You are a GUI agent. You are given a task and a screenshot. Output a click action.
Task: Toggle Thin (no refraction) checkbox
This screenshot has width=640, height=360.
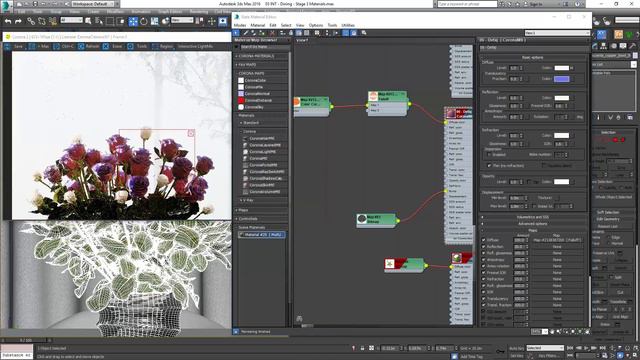(x=489, y=166)
